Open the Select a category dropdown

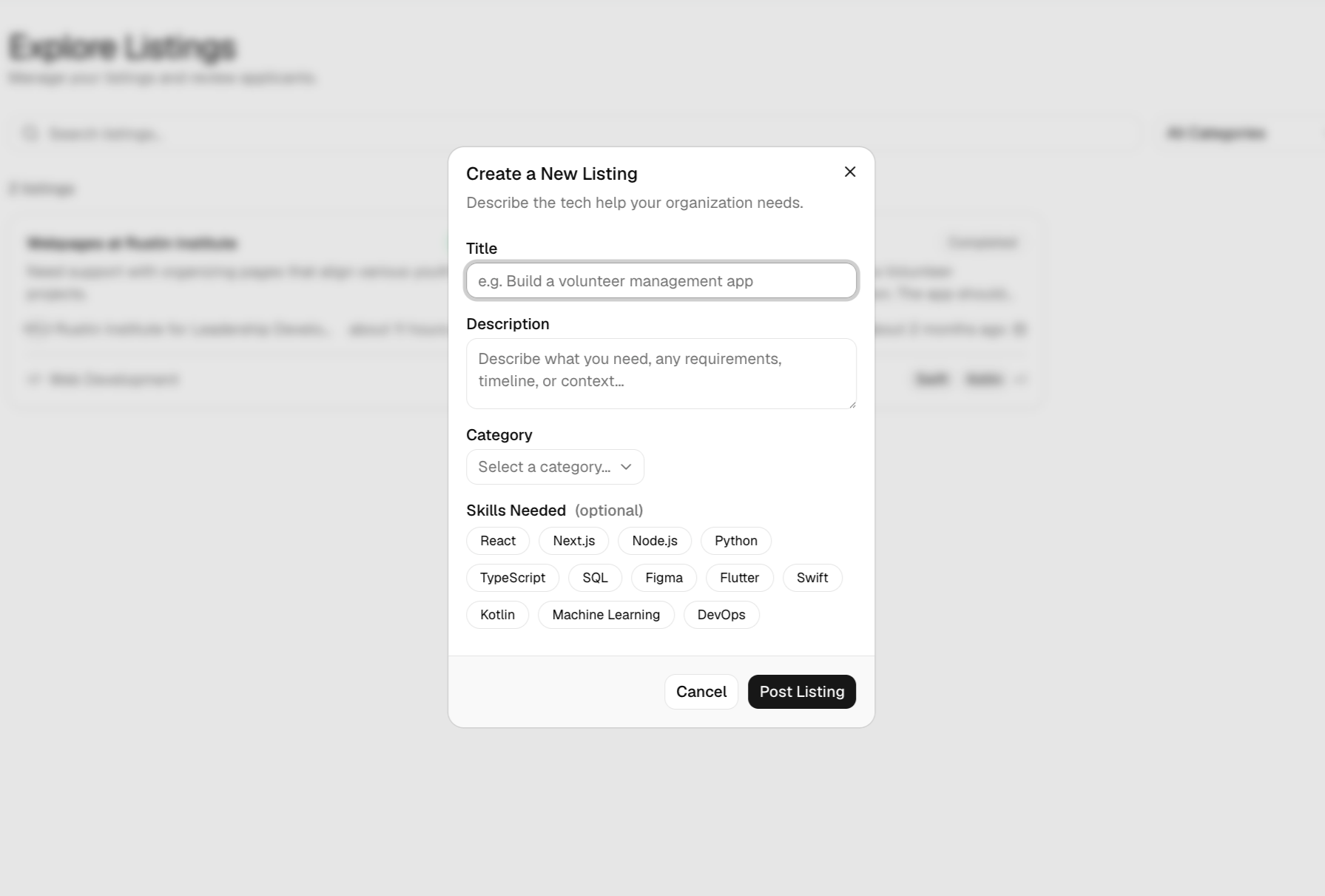pos(555,467)
